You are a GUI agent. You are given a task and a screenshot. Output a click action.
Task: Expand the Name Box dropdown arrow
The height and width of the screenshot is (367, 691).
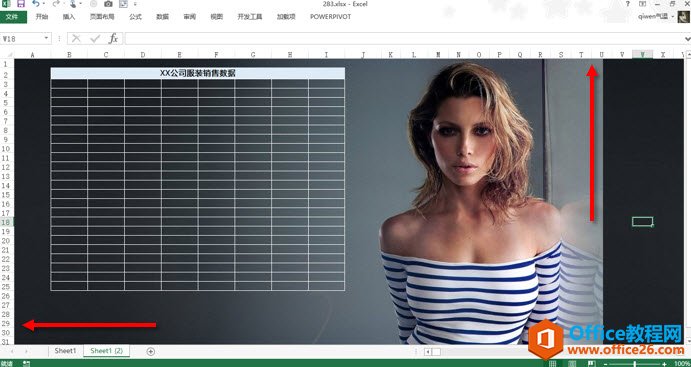click(x=47, y=39)
